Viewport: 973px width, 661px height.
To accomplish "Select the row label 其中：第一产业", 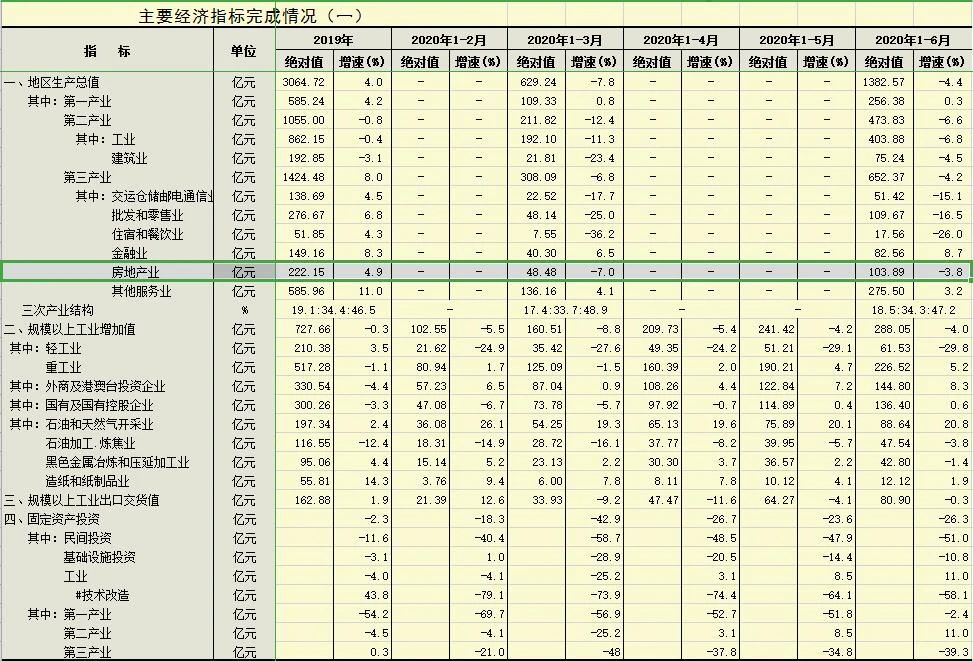I will [69, 101].
